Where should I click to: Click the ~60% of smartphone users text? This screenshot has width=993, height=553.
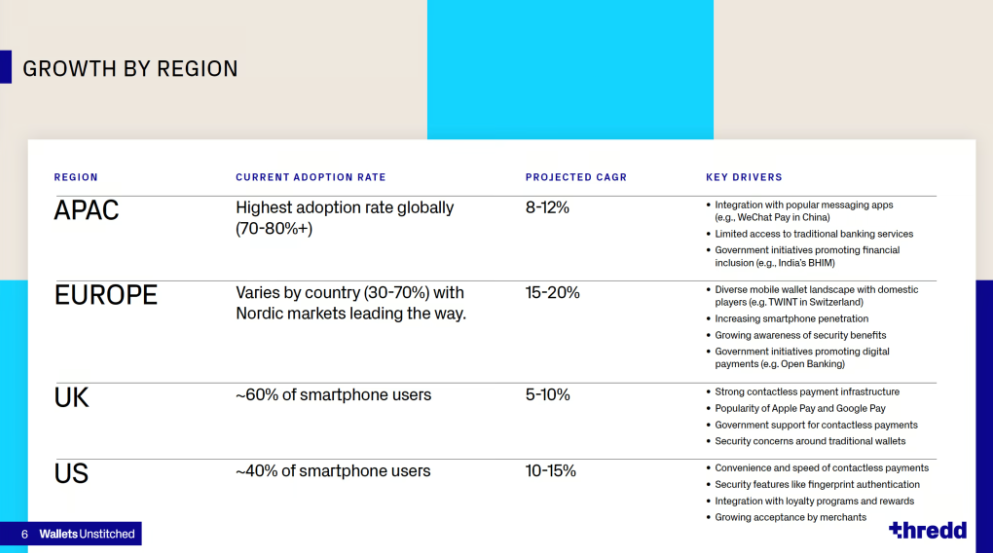point(333,395)
